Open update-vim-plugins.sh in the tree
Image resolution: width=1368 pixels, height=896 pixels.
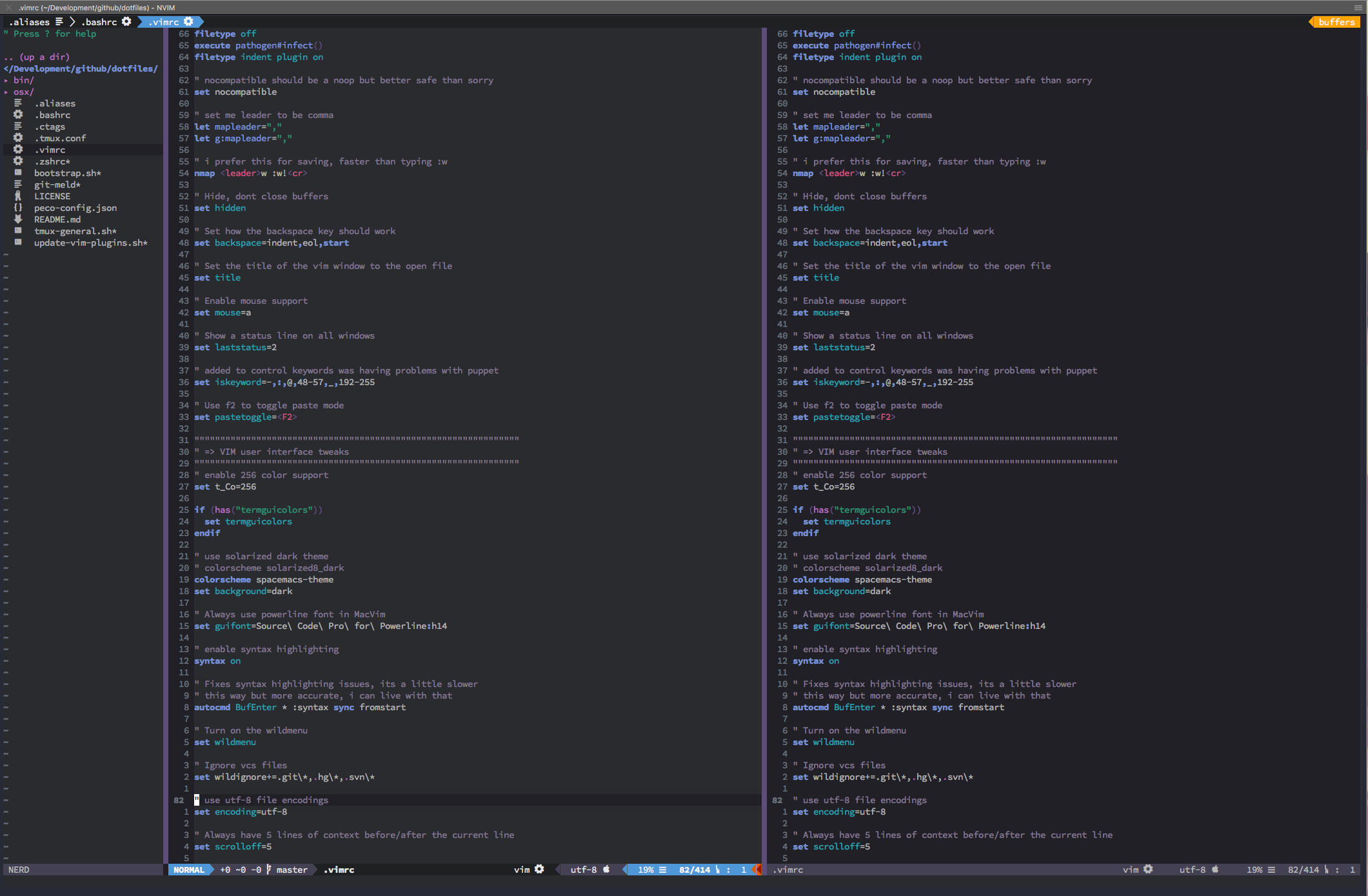click(90, 243)
